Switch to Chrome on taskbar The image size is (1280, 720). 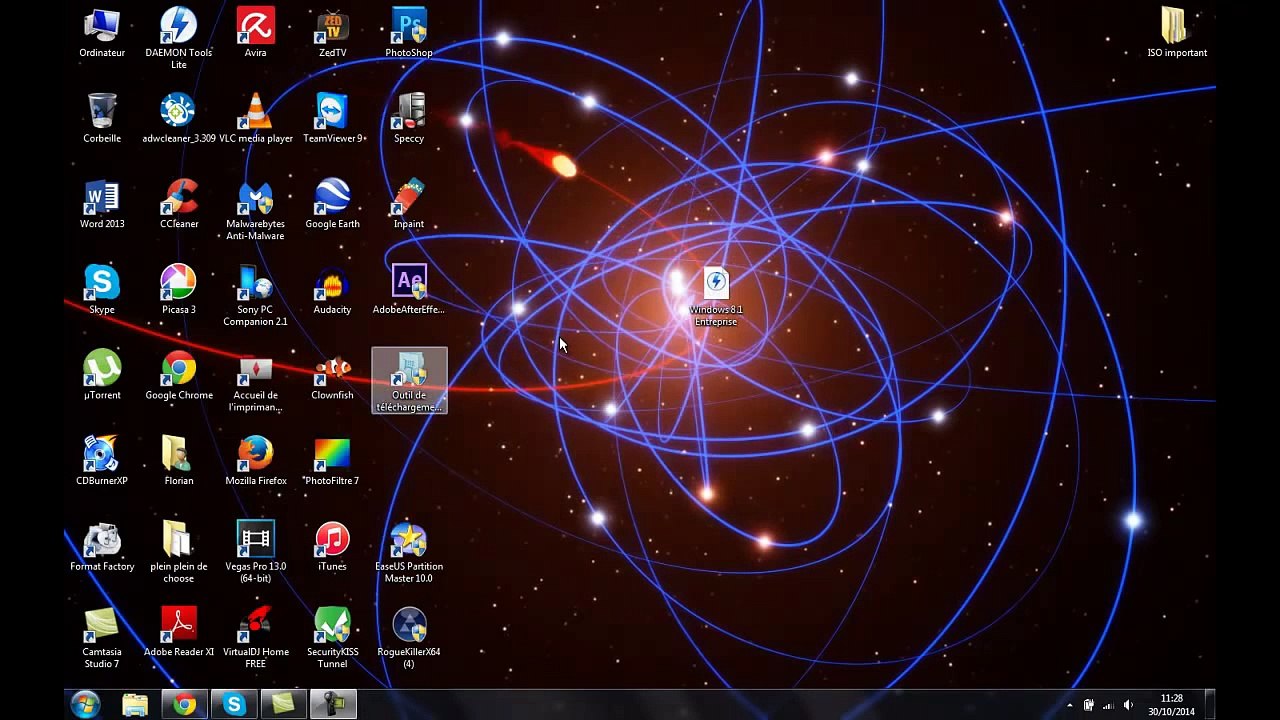tap(184, 705)
